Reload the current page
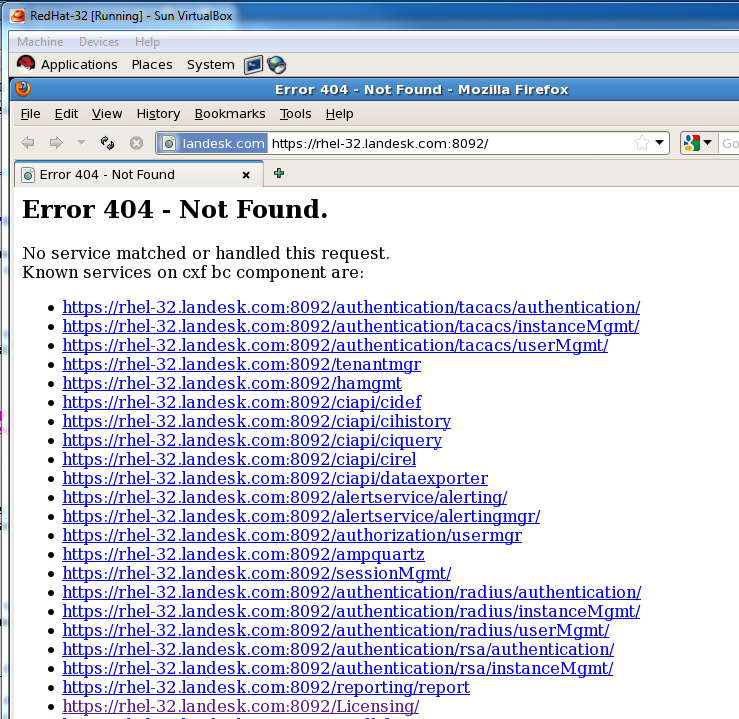739x719 pixels. pyautogui.click(x=108, y=143)
